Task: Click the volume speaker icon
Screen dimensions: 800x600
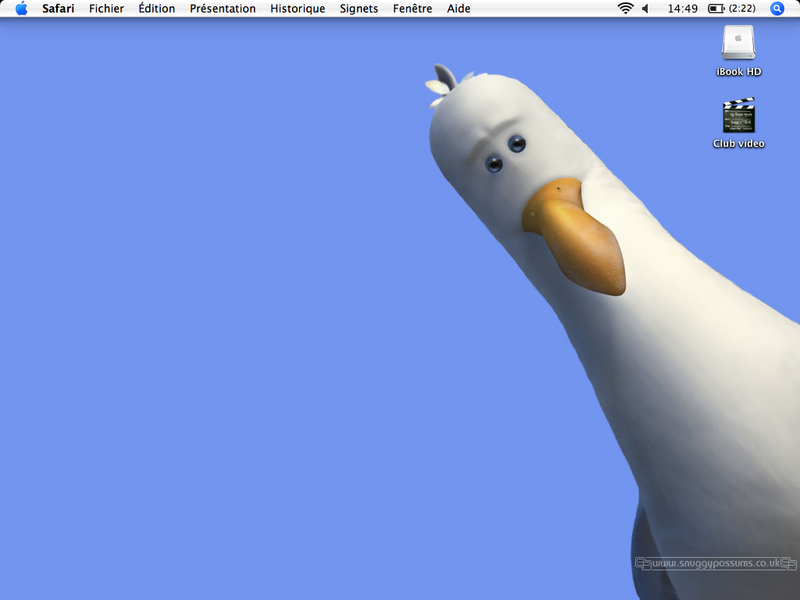Action: click(645, 9)
